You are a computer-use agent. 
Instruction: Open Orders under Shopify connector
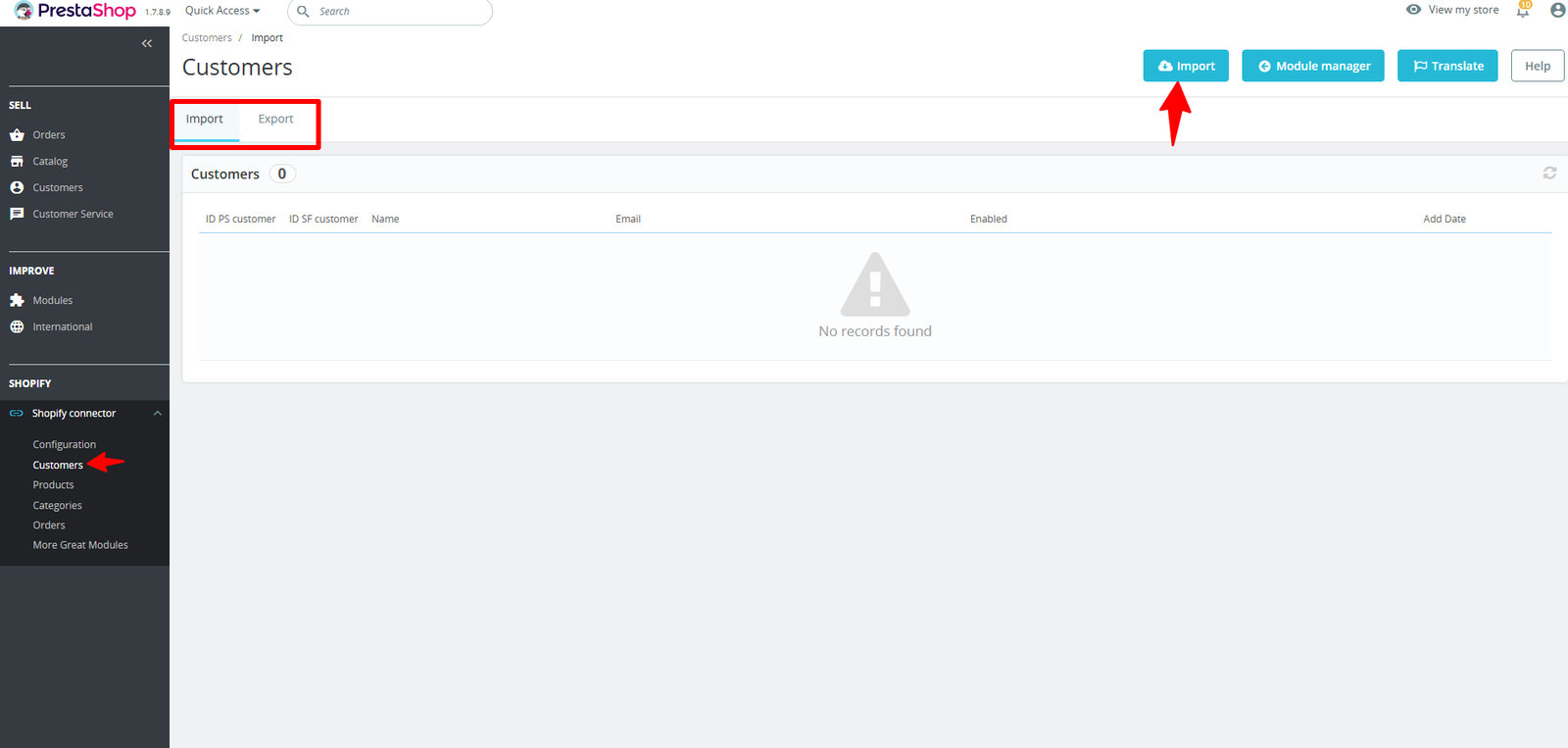(x=49, y=525)
